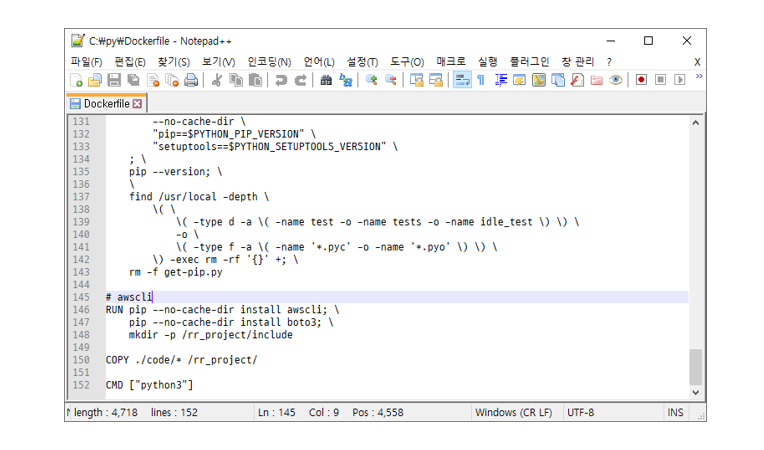Play back the recorded macro
Viewport: 764px width, 450px height.
[680, 80]
